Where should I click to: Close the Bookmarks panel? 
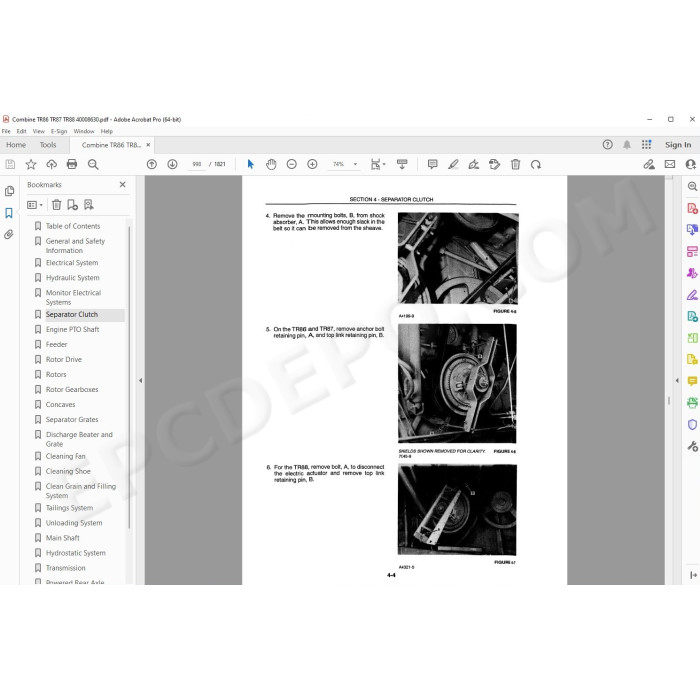pos(122,184)
